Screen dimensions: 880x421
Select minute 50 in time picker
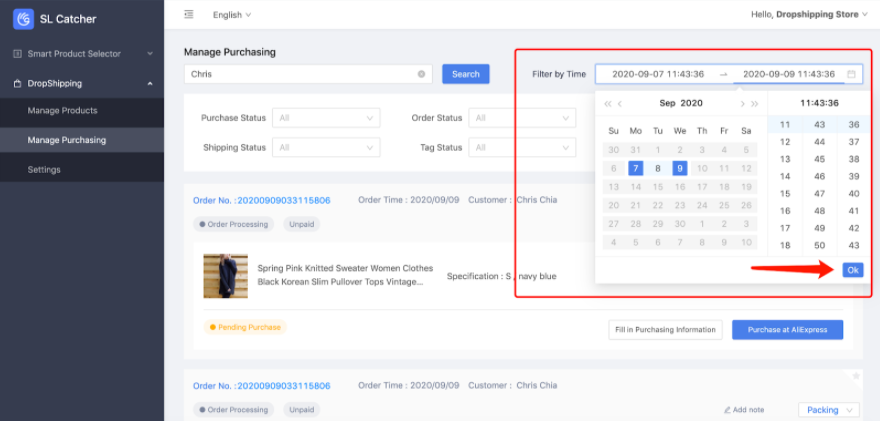coord(819,245)
